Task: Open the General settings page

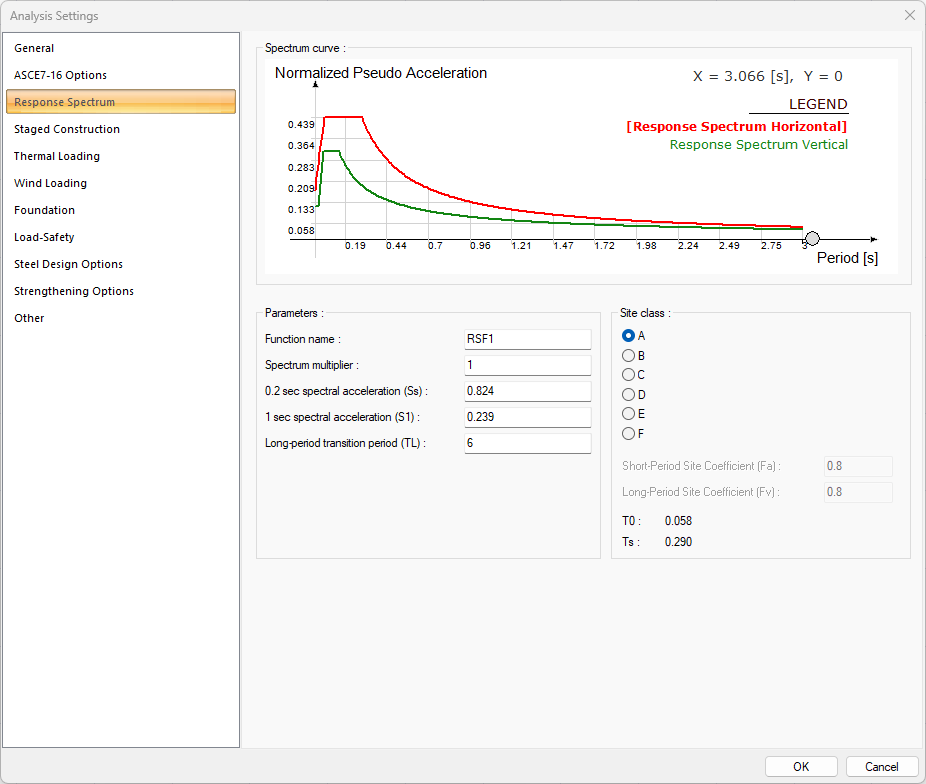Action: click(34, 48)
